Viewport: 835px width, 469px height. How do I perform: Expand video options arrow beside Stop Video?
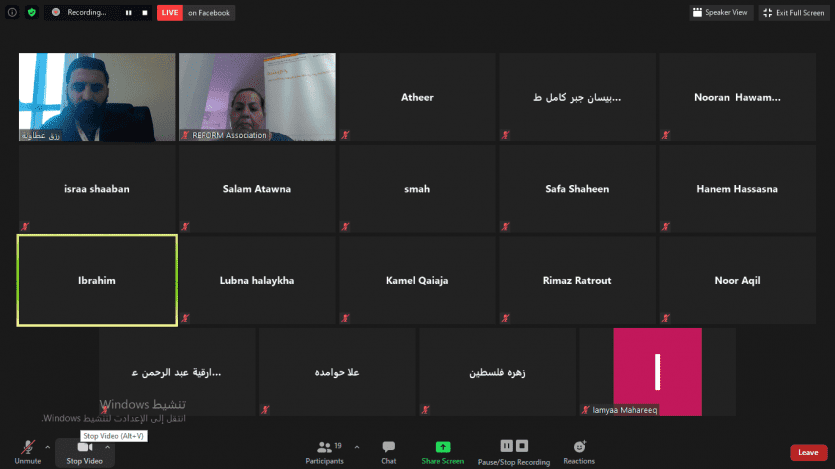coord(108,447)
